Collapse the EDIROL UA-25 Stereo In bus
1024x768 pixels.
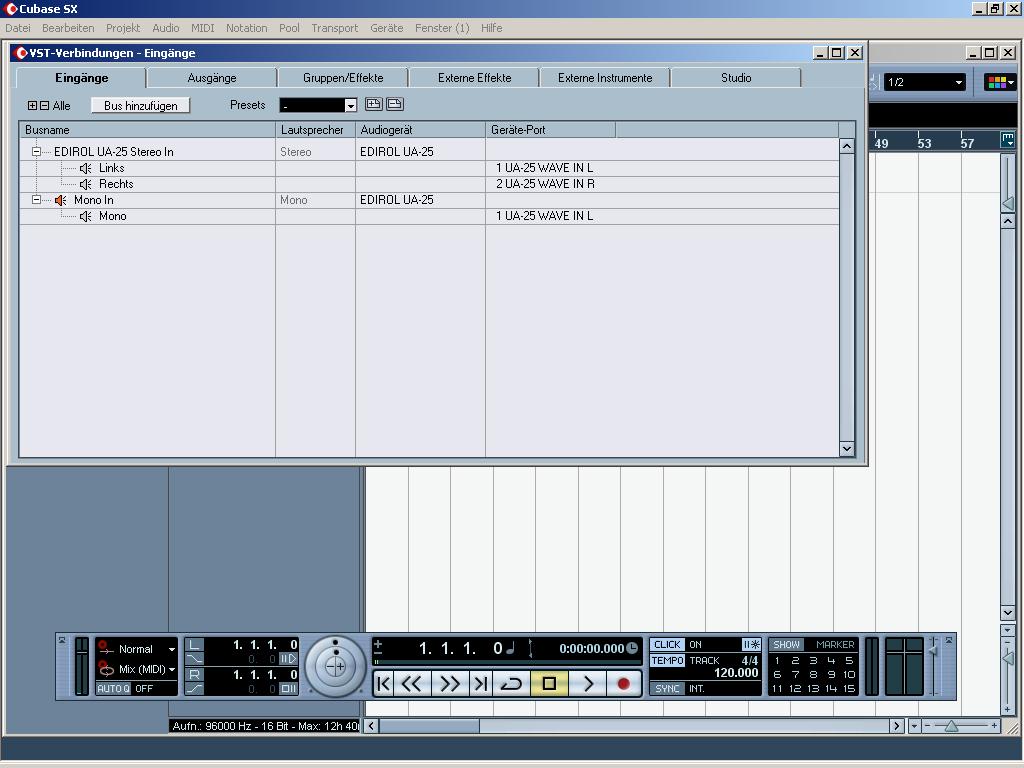pyautogui.click(x=37, y=152)
